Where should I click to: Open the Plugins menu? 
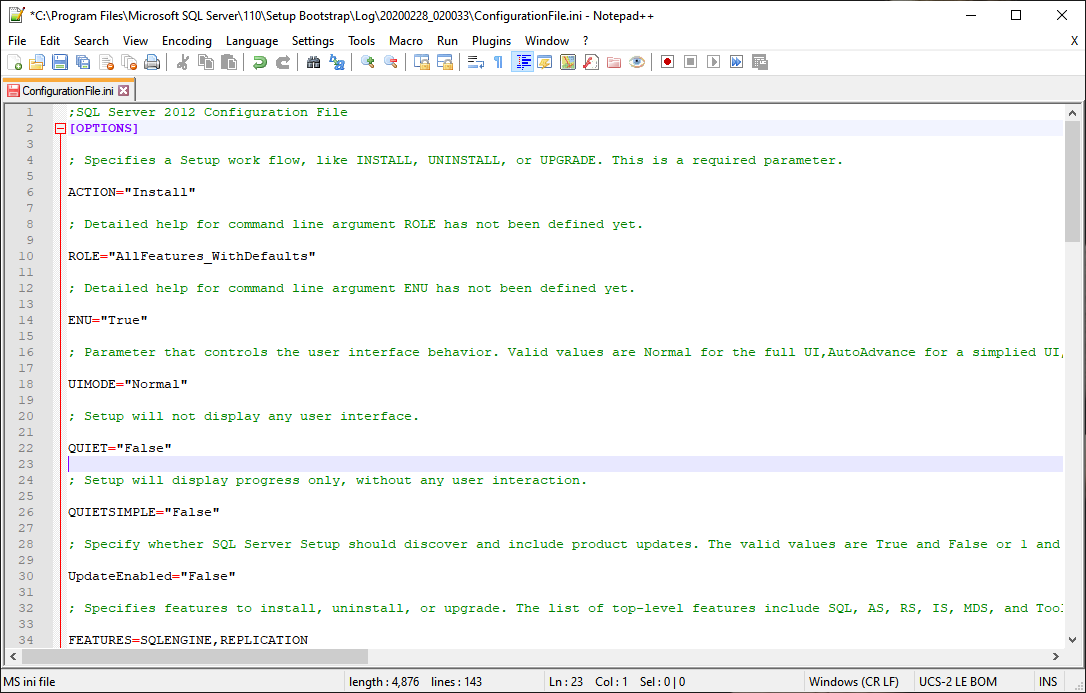click(x=492, y=41)
